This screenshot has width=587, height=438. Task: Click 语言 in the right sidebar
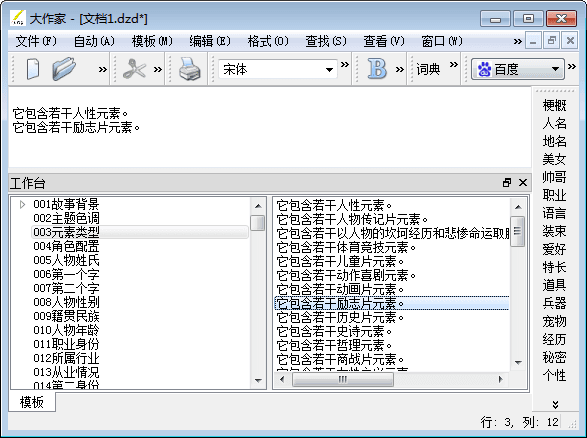[x=554, y=213]
